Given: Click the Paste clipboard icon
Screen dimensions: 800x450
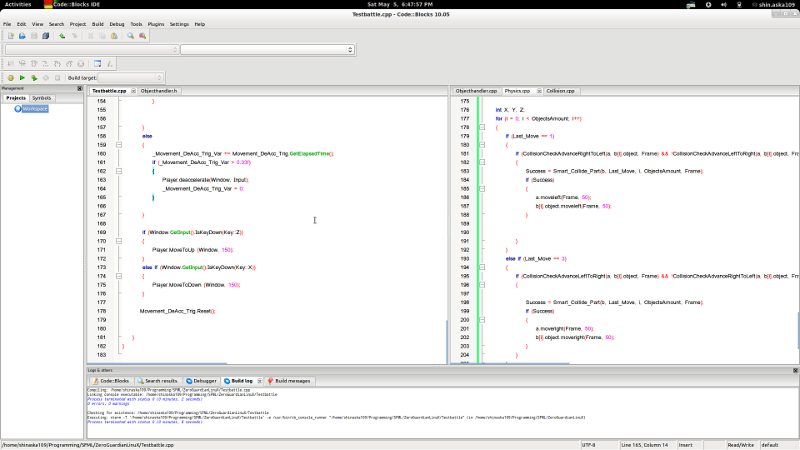Looking at the screenshot, I should (114, 36).
